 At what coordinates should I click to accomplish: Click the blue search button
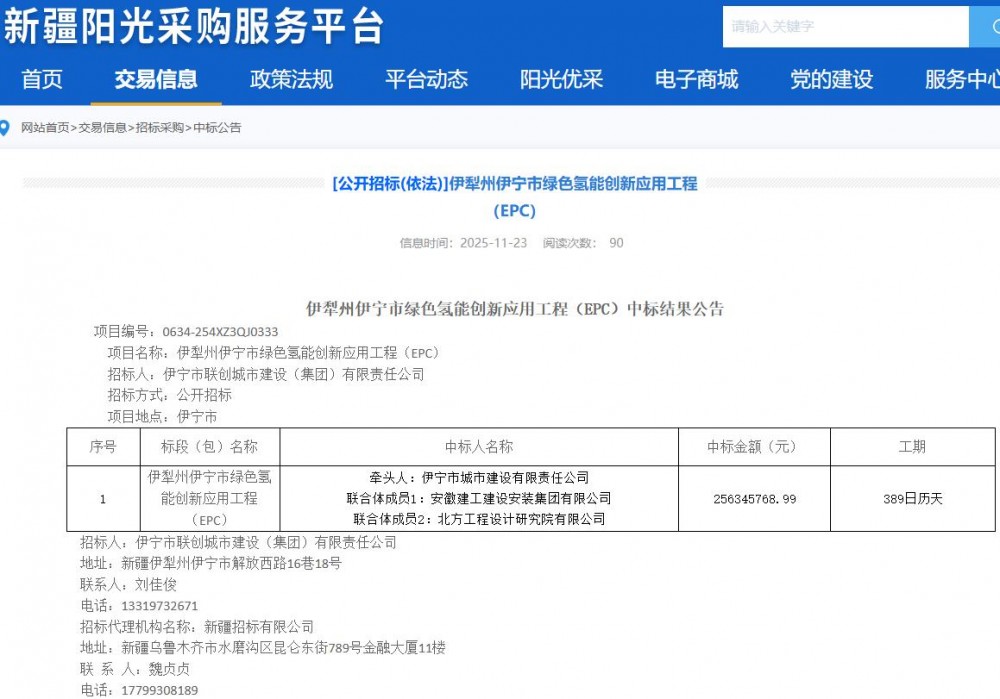pos(984,27)
